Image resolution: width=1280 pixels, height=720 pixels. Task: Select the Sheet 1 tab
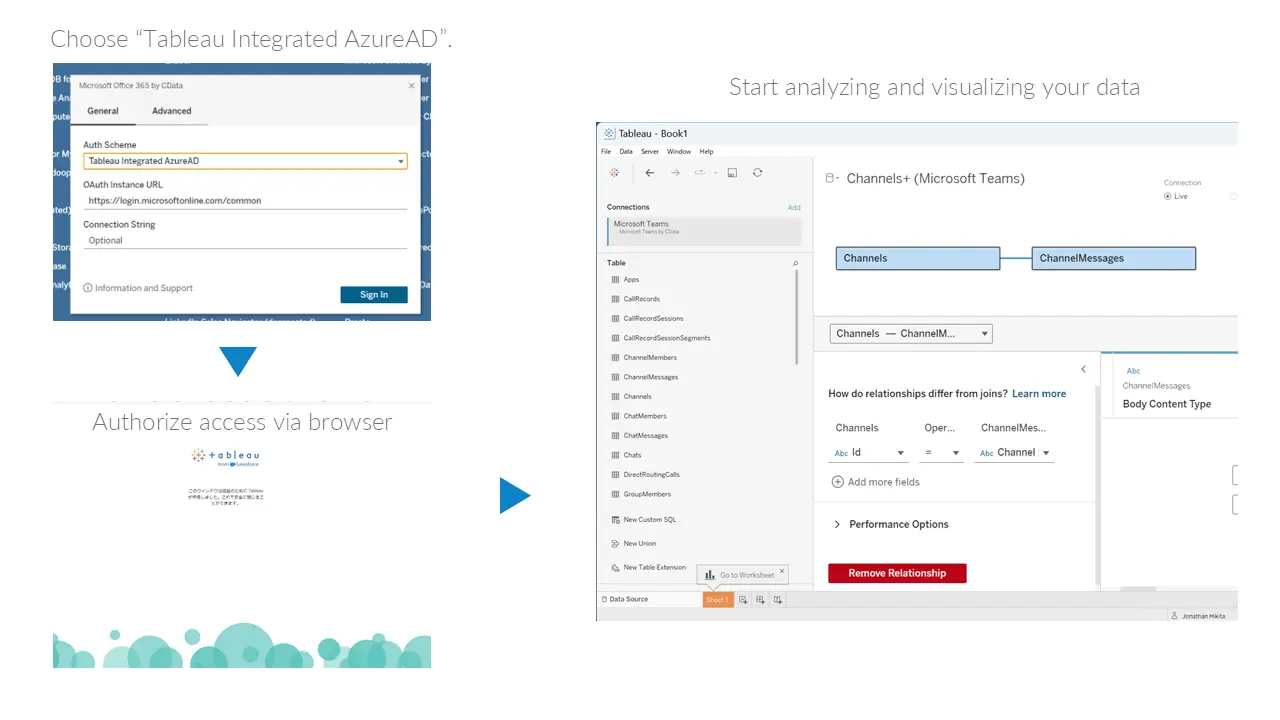718,598
